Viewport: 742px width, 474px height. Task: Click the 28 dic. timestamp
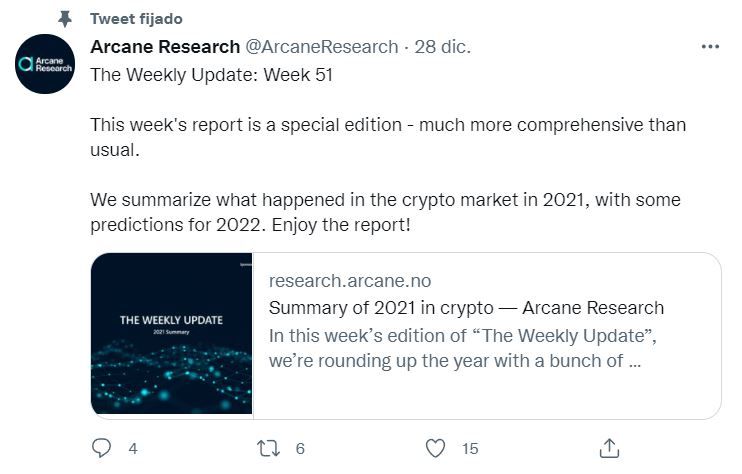[x=443, y=47]
